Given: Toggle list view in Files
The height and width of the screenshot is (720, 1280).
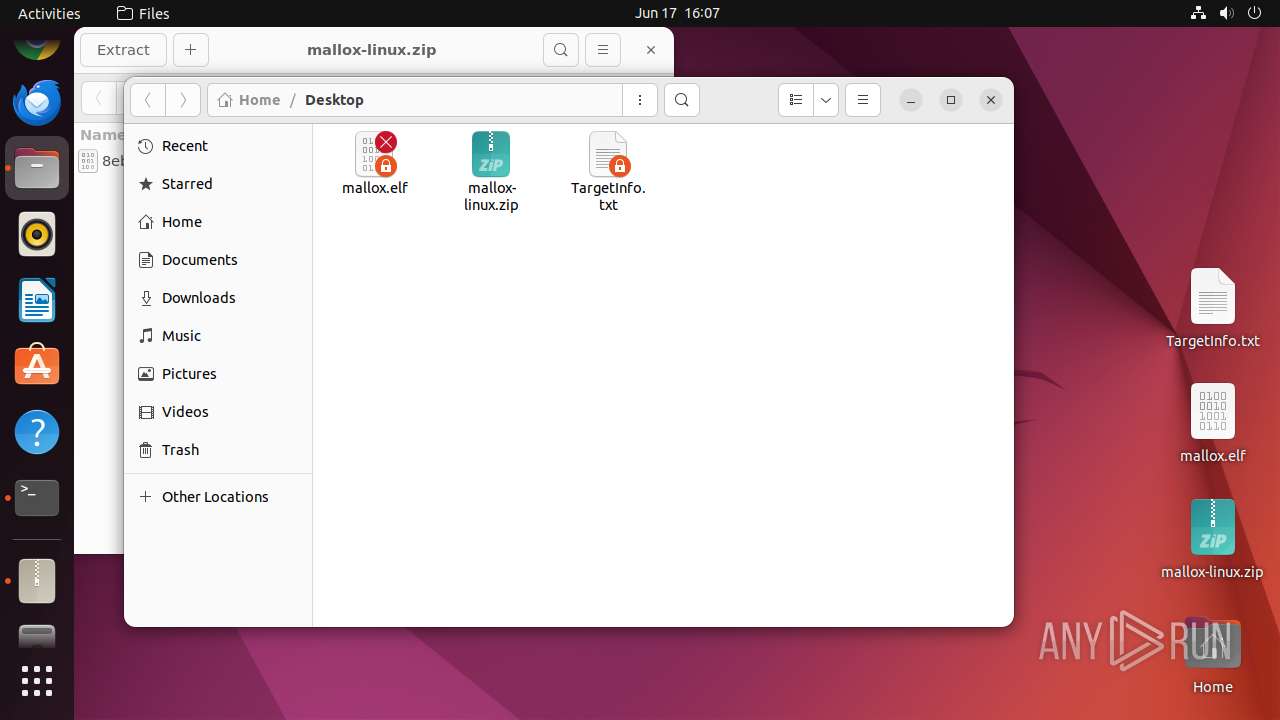Looking at the screenshot, I should (x=796, y=100).
